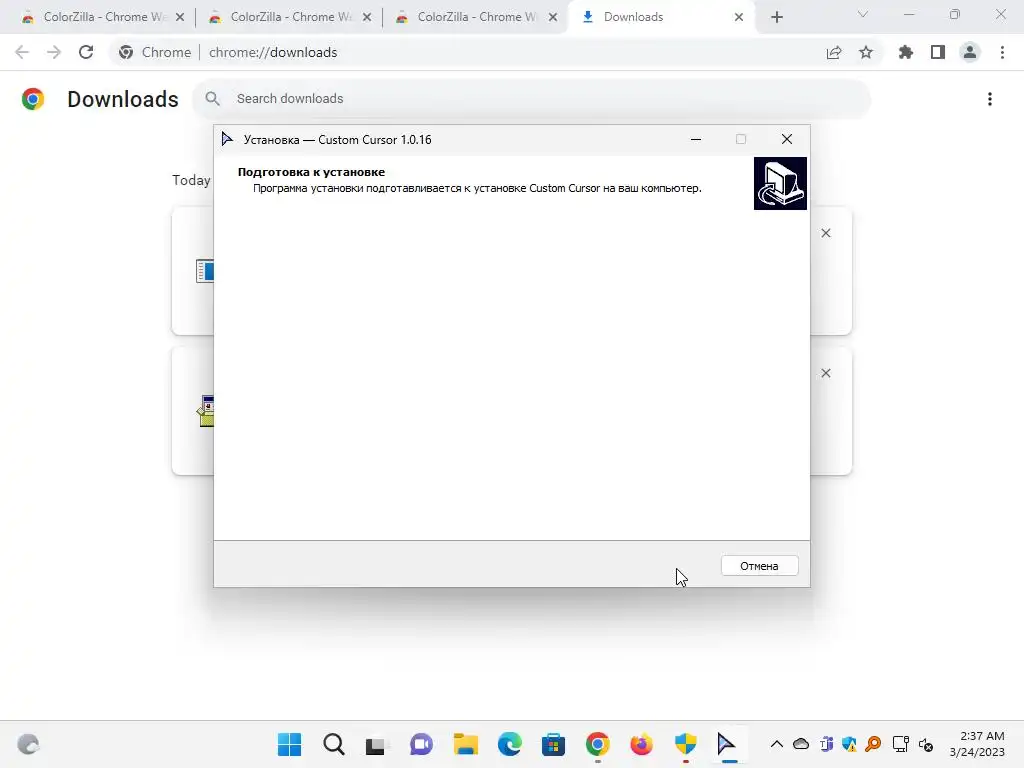Close the Custom Cursor installer window

pos(786,139)
